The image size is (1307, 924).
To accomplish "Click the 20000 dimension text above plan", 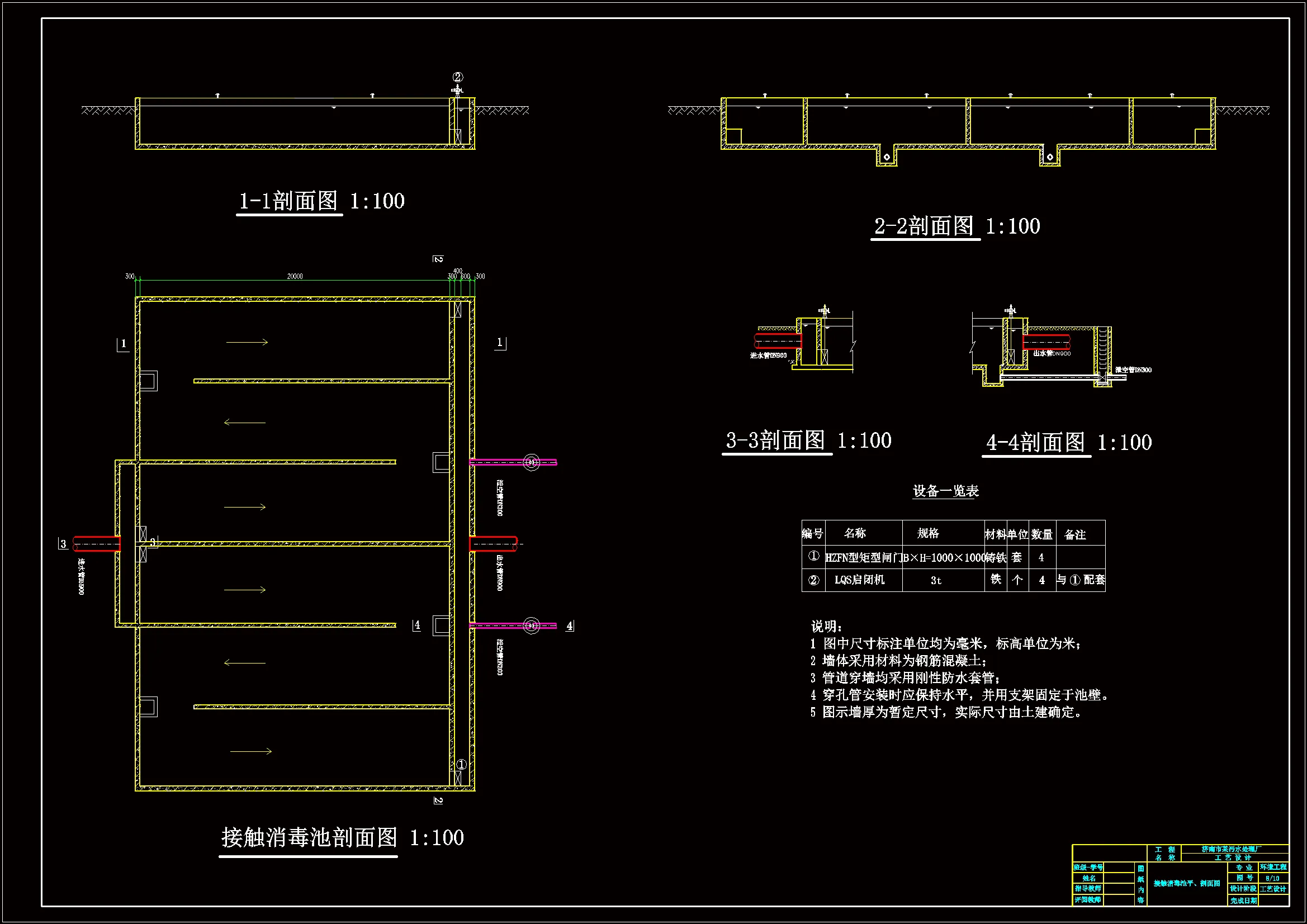I will (295, 276).
